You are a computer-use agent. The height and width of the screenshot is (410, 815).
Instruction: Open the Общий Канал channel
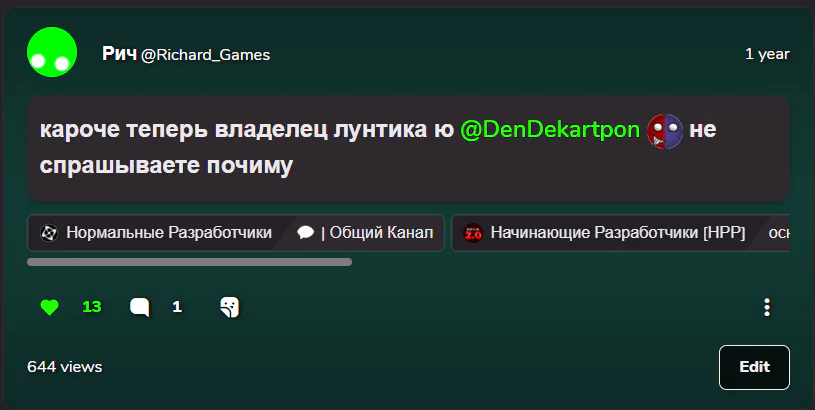point(377,233)
